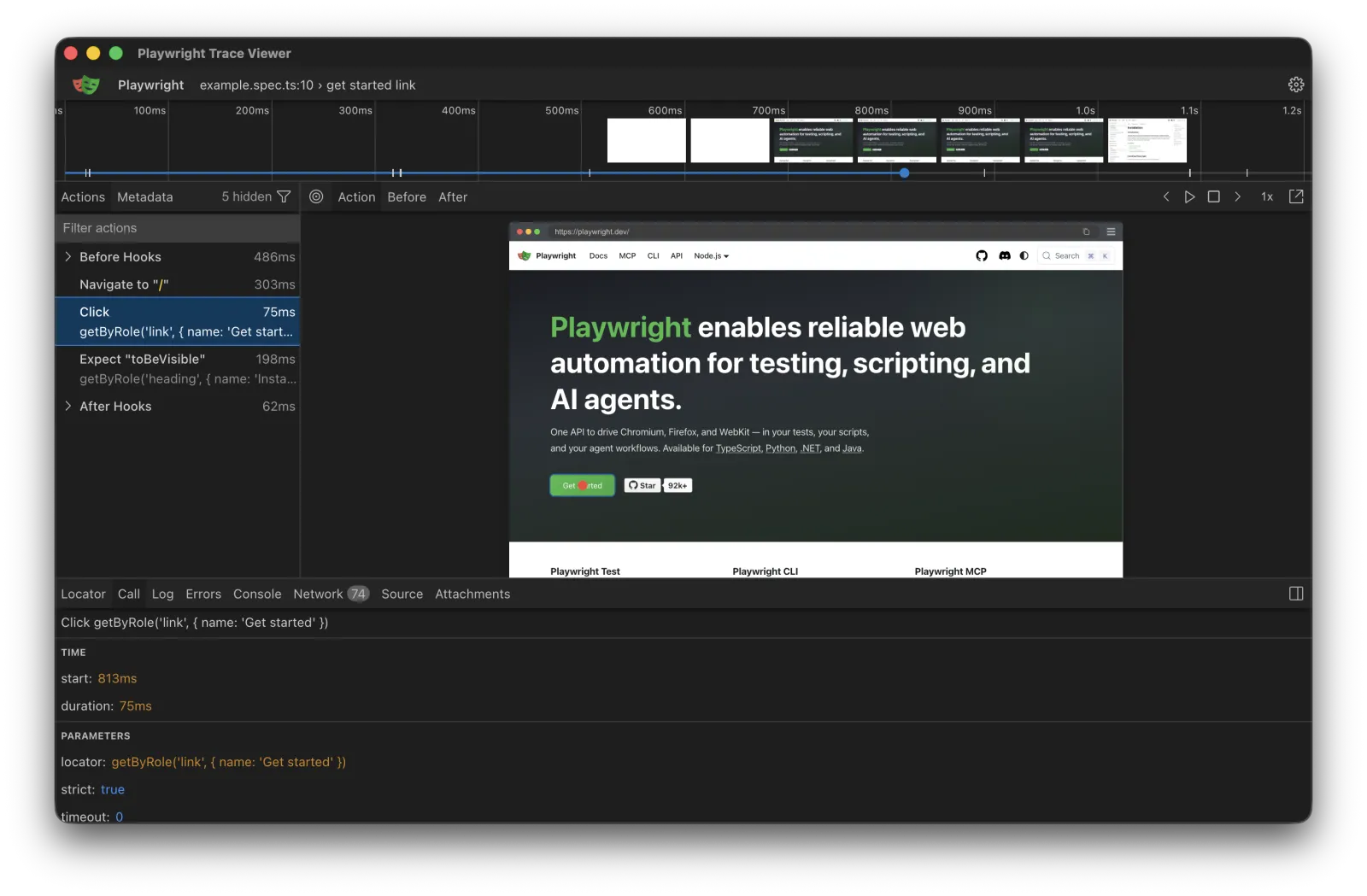The image size is (1367, 896).
Task: Click the .NET link in hero text
Action: (811, 448)
